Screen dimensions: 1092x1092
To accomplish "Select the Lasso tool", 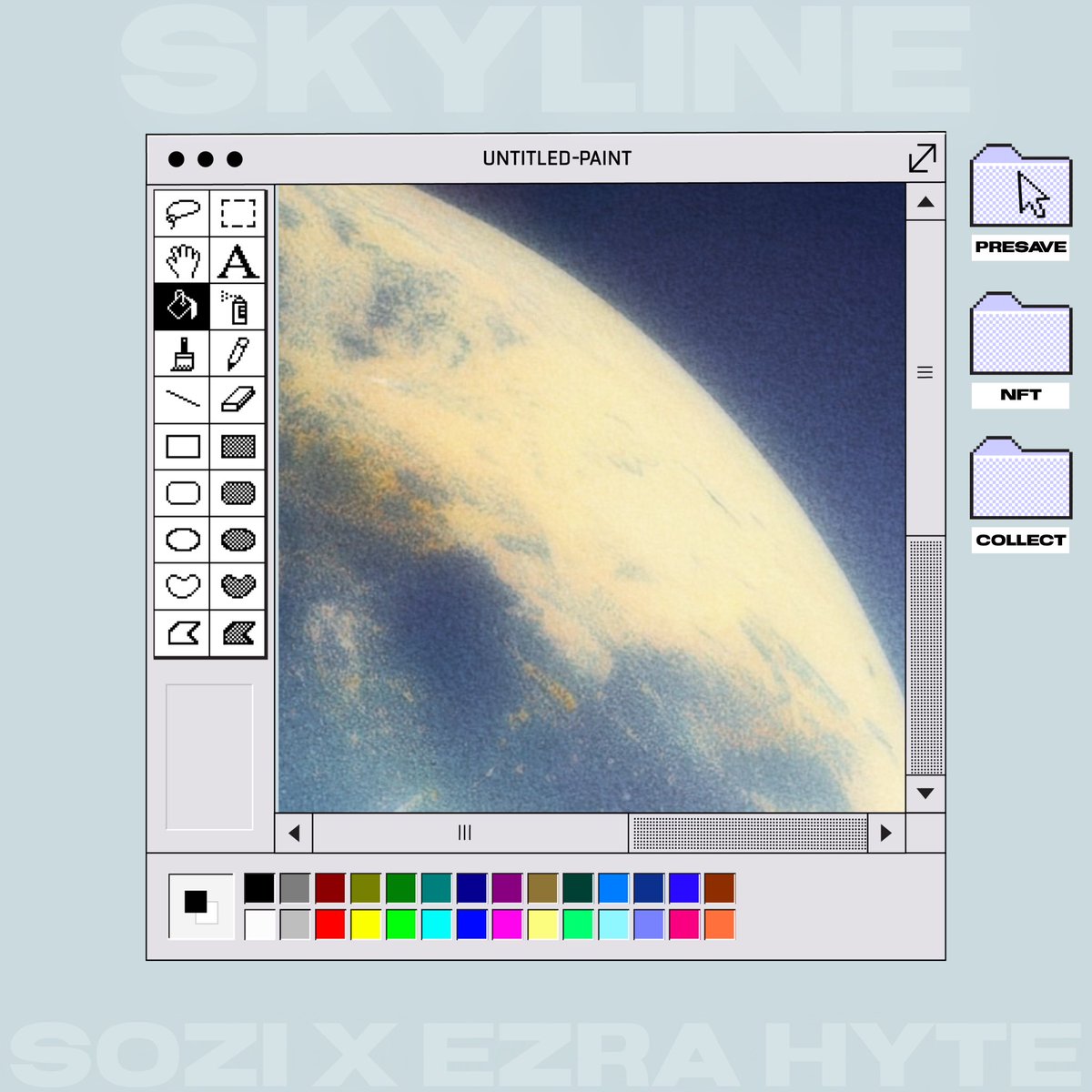I will [x=182, y=213].
